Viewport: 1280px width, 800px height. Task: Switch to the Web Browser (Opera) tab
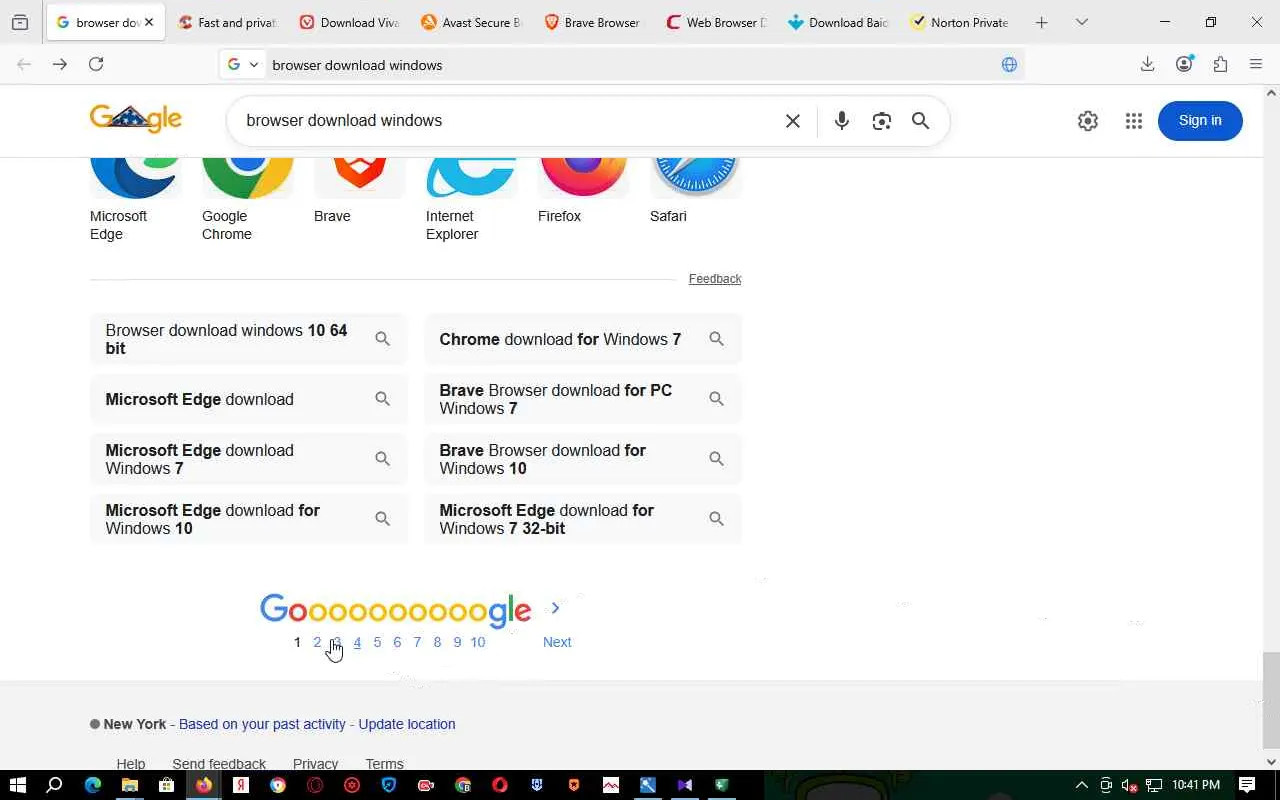[x=715, y=22]
